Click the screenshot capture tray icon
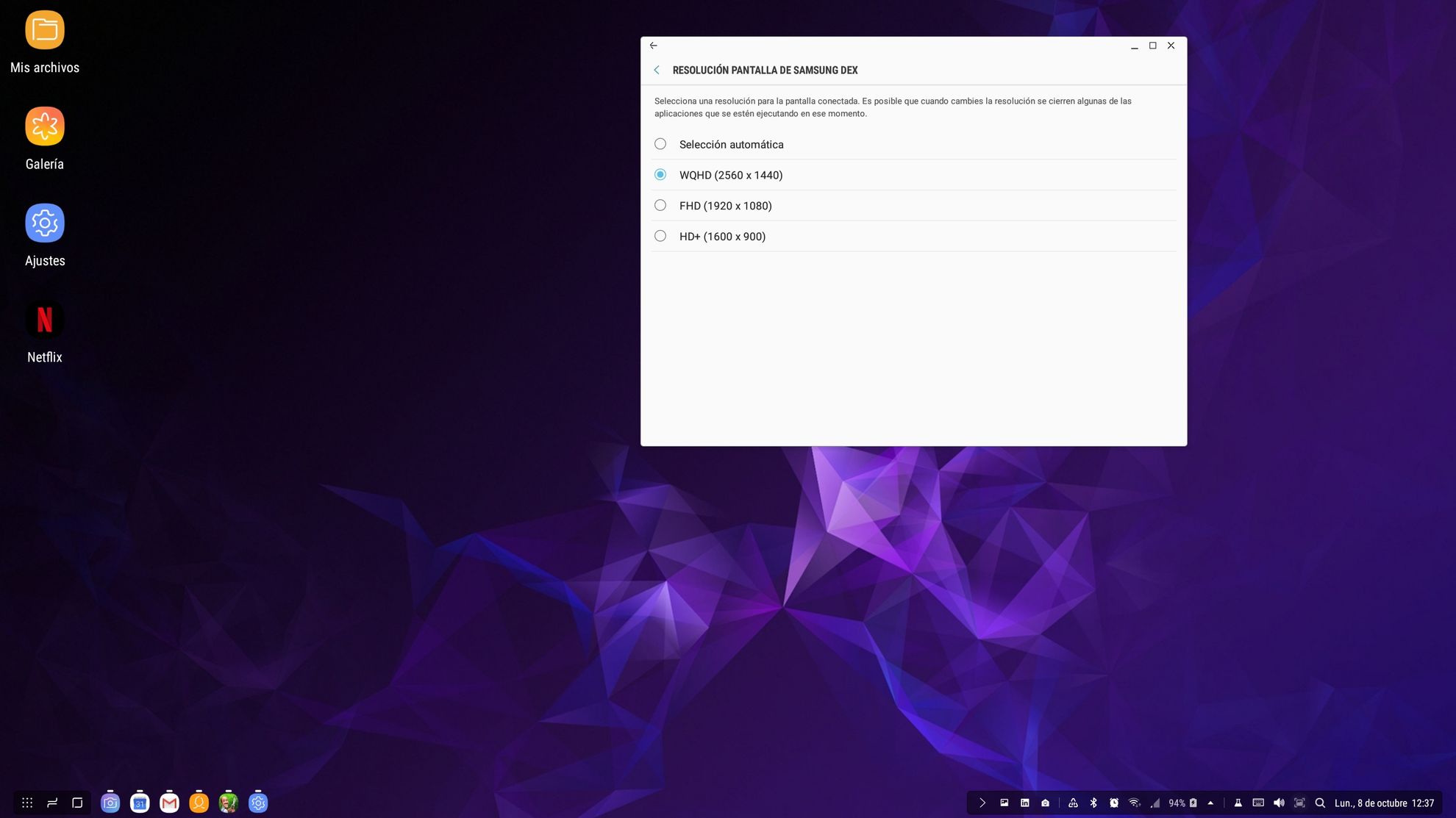This screenshot has height=818, width=1456. point(1299,803)
